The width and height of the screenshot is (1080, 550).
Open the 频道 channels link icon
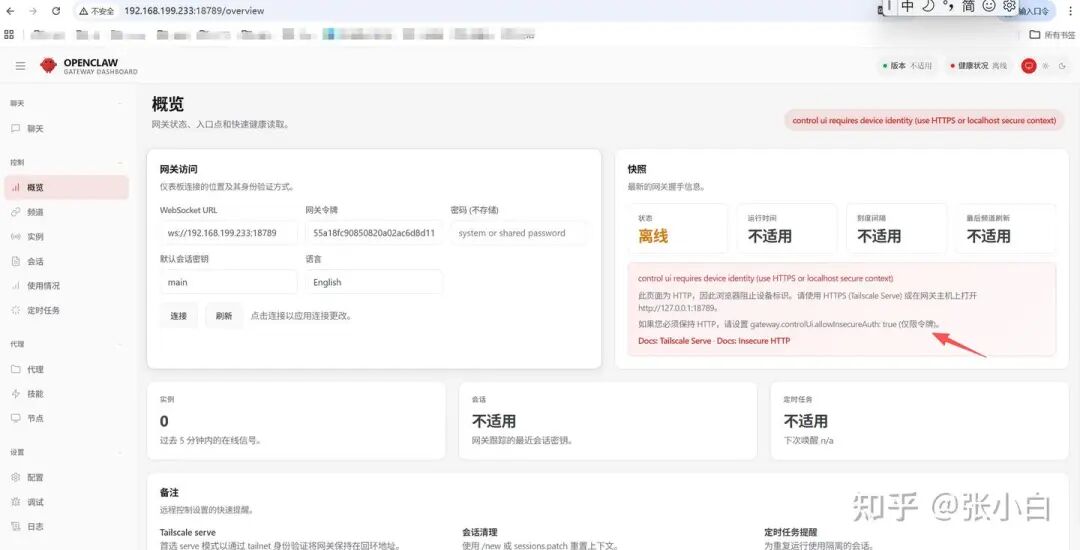pos(16,212)
